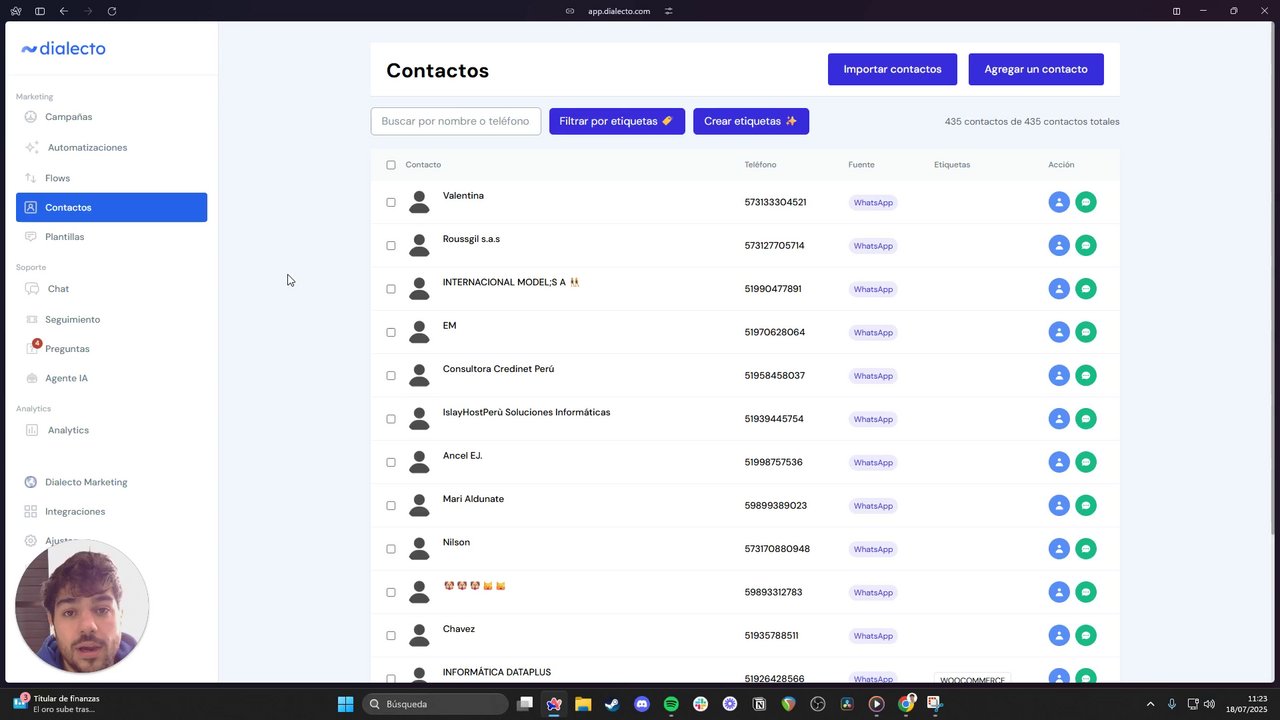Tick the Chavez row checkbox

click(x=391, y=636)
